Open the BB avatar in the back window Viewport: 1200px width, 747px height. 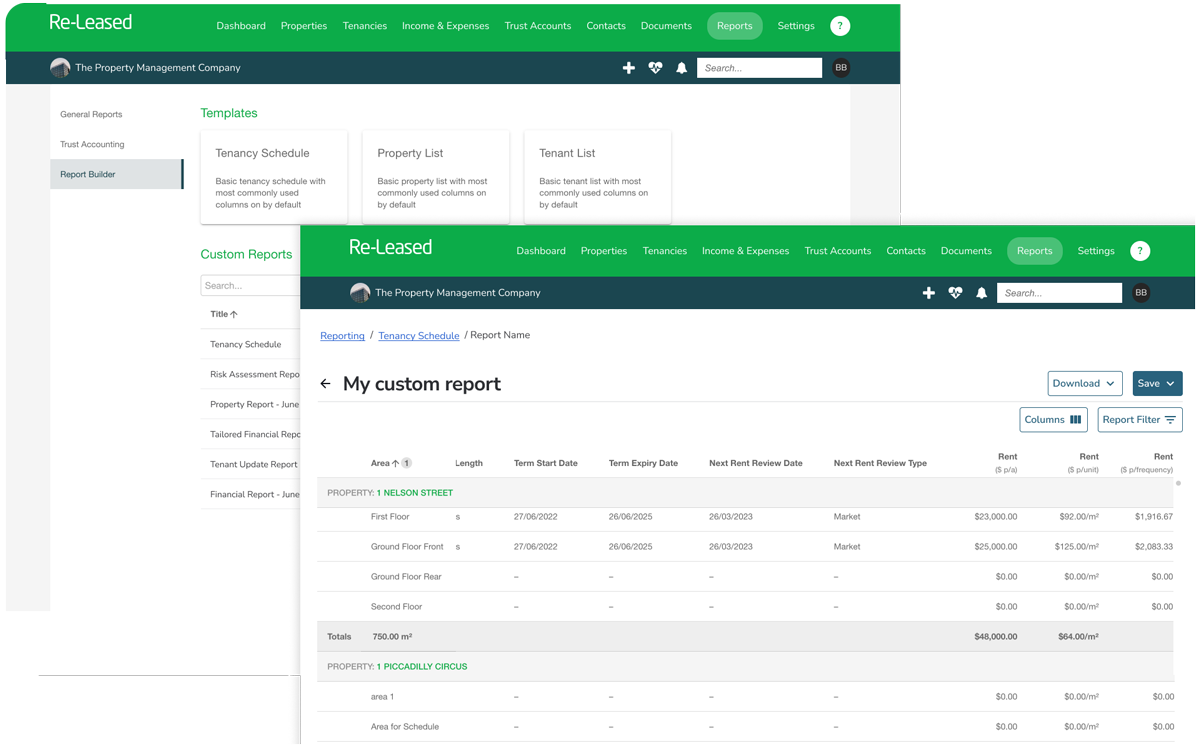(841, 68)
